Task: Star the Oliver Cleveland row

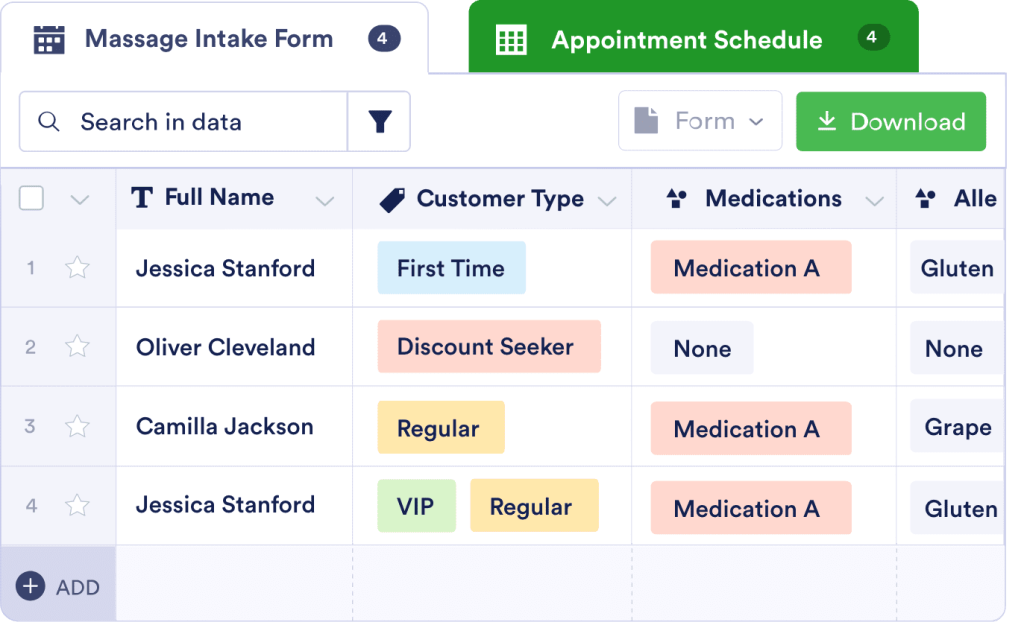Action: 77,347
